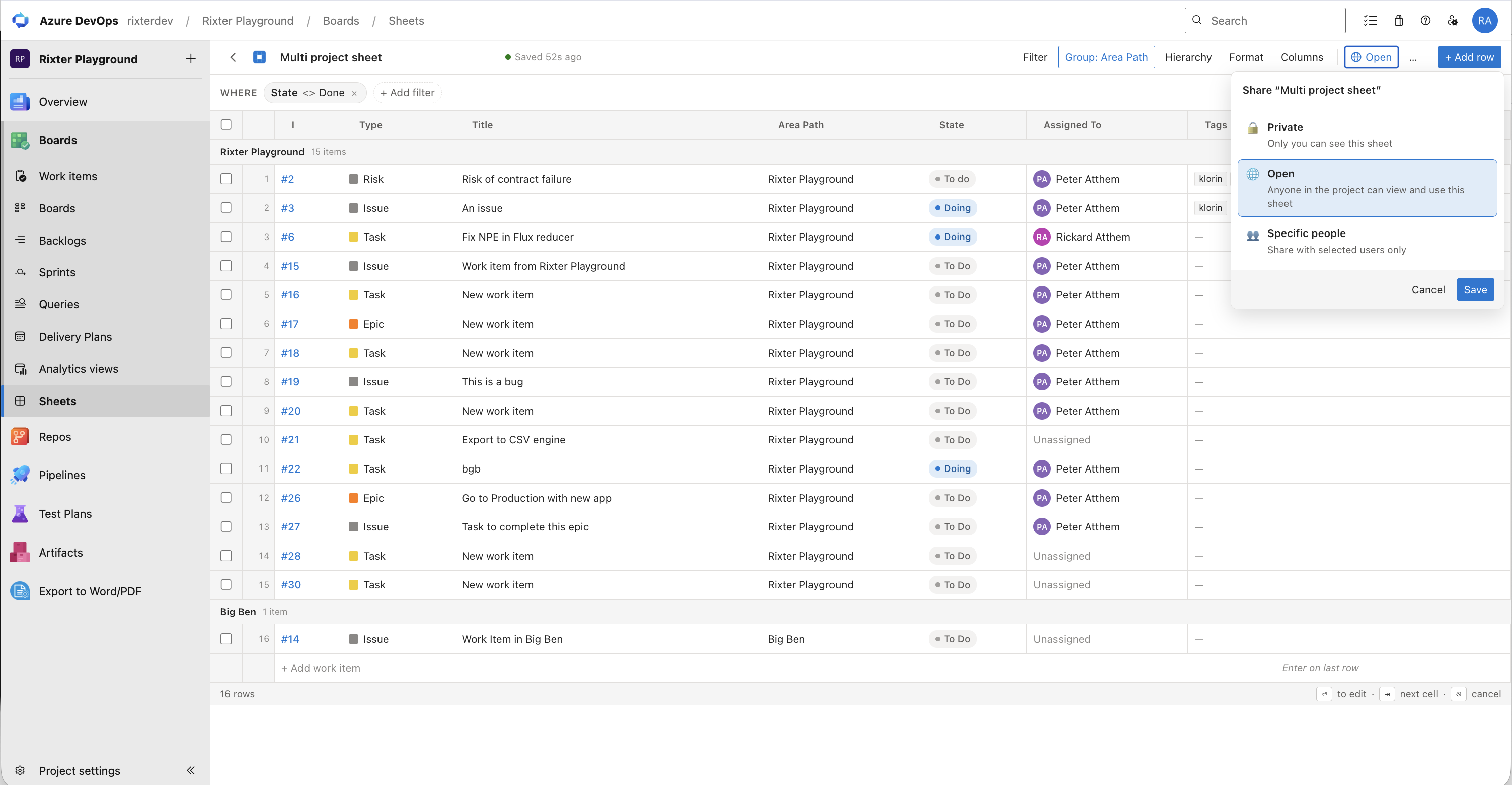Open Overview in the sidebar

tap(106, 102)
